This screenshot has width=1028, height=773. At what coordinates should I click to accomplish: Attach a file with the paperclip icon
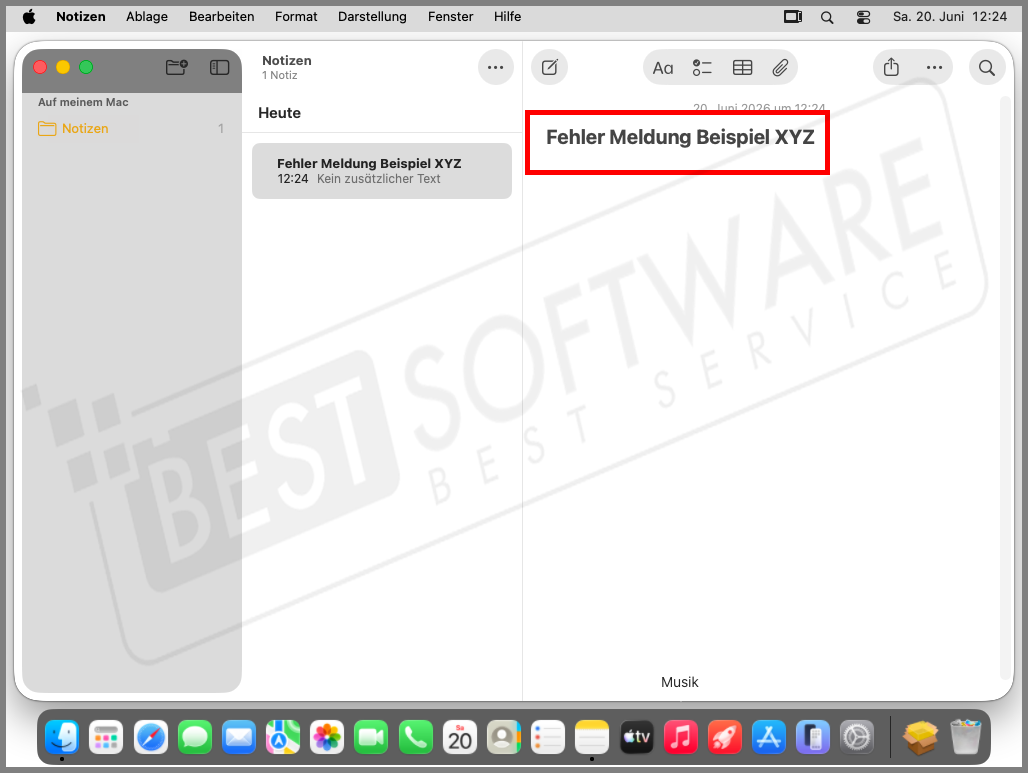coord(780,68)
